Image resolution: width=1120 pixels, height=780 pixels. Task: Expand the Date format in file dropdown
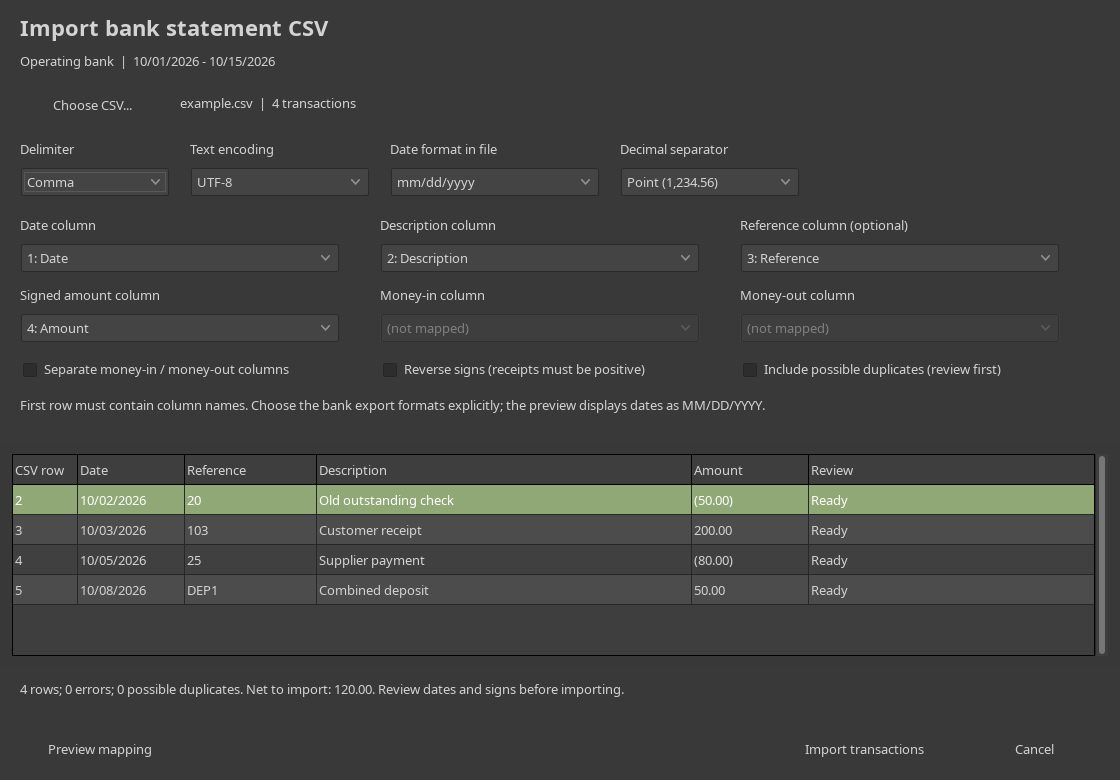(x=494, y=182)
